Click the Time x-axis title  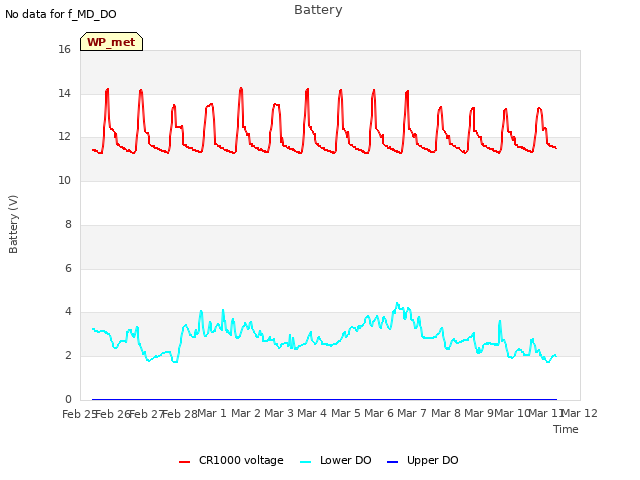click(x=566, y=429)
